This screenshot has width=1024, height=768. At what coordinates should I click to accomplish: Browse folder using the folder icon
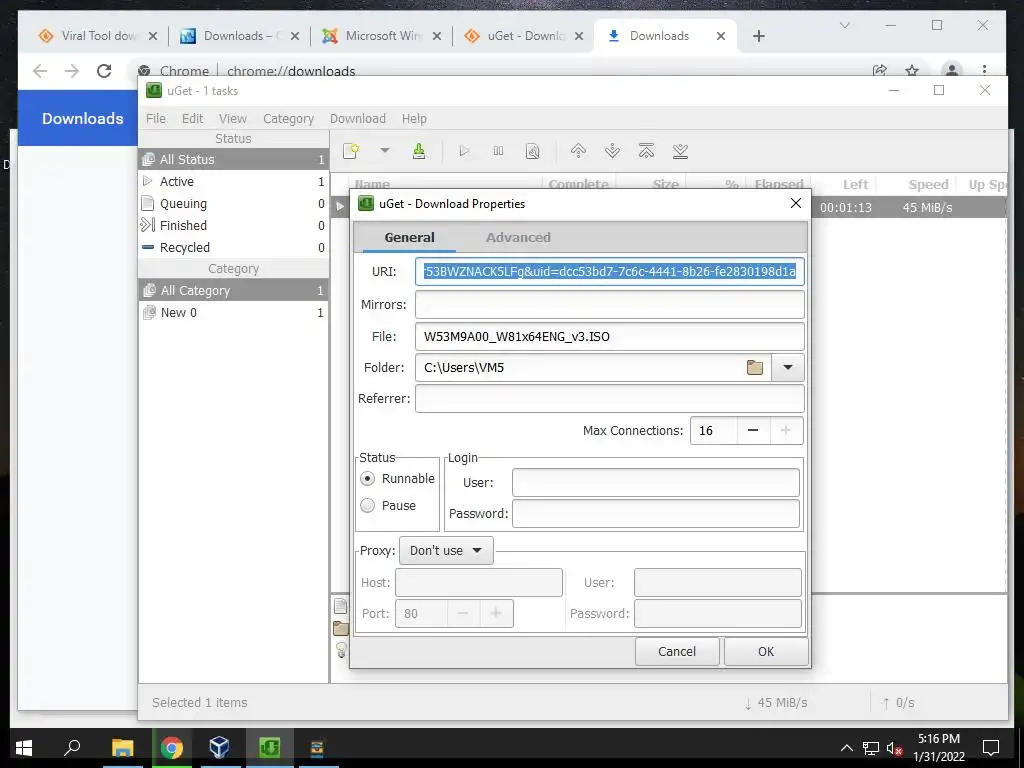point(755,368)
